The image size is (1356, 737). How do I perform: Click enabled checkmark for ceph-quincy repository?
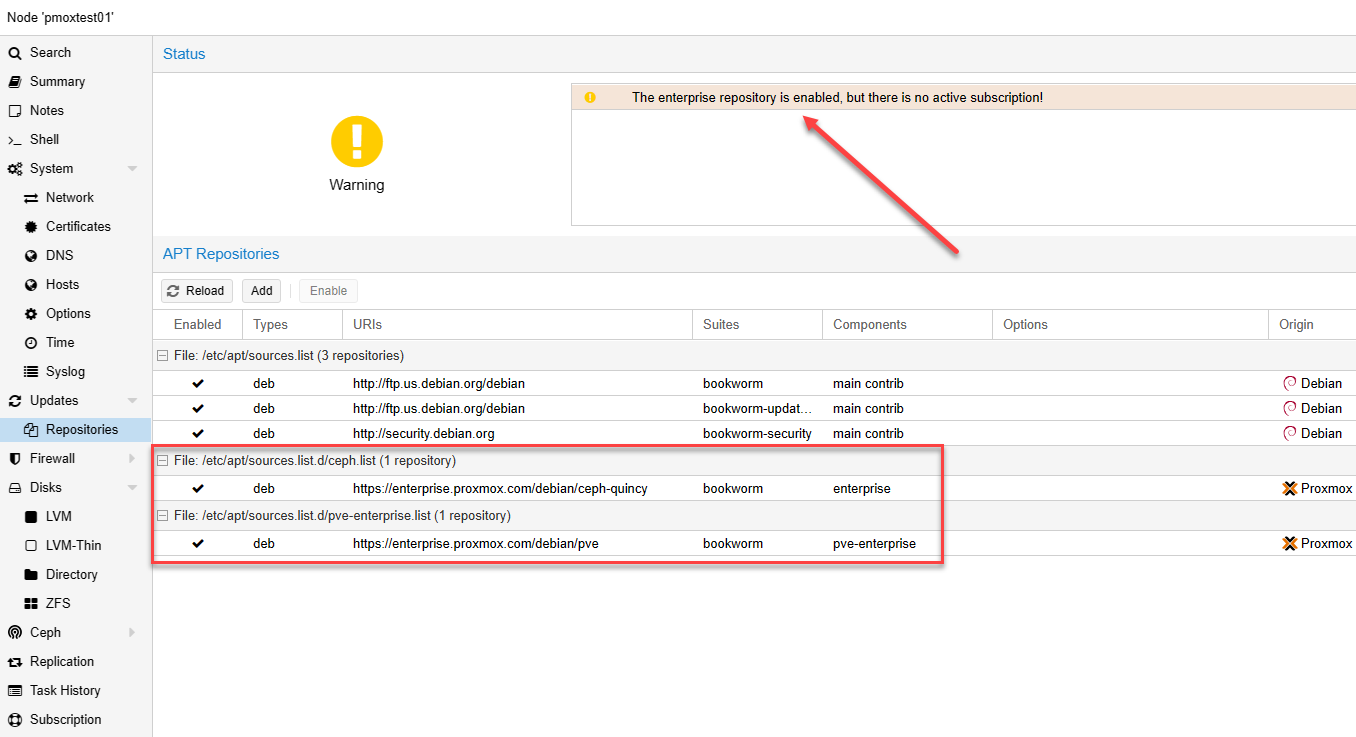pyautogui.click(x=198, y=489)
